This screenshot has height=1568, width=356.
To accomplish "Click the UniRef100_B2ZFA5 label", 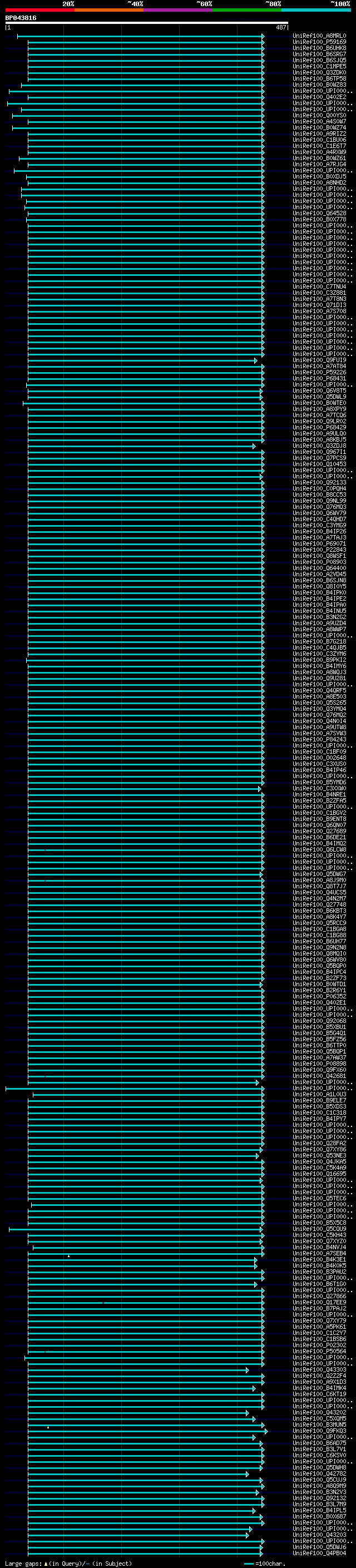I will coord(319,800).
